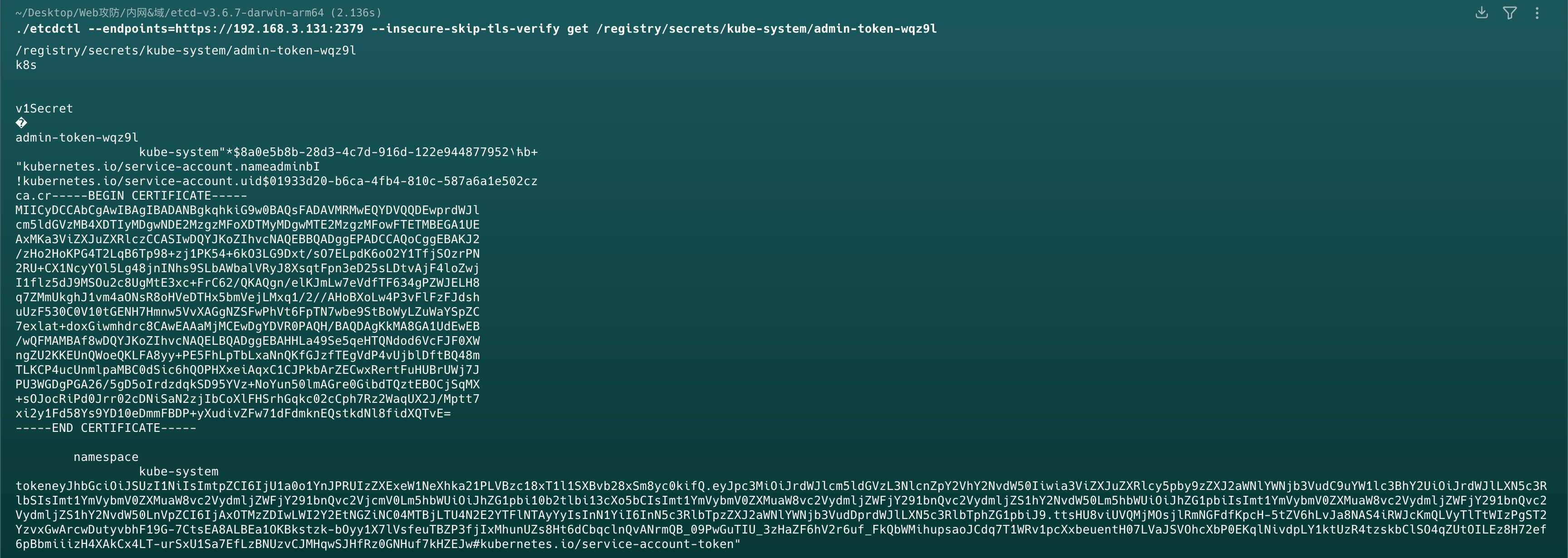The image size is (1568, 558).
Task: Click the k8s output line
Action: click(x=26, y=65)
